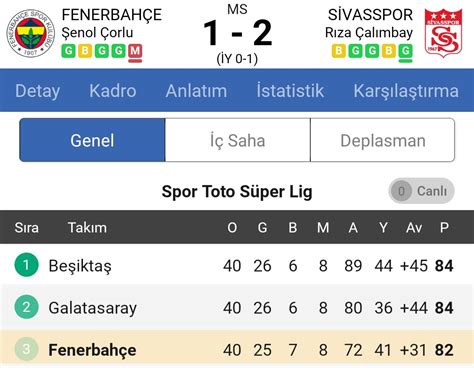
Task: Select Sivasspor's last green G form badge
Action: tap(405, 52)
